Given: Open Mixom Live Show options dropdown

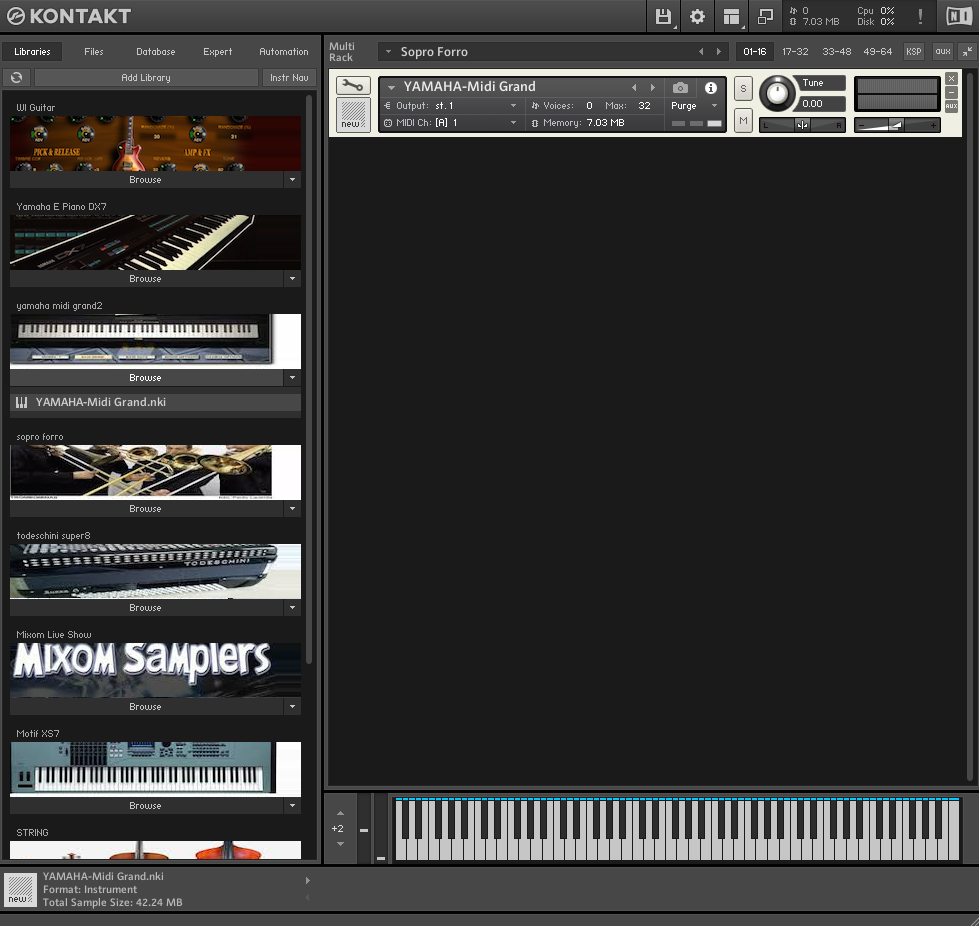Looking at the screenshot, I should pos(292,707).
